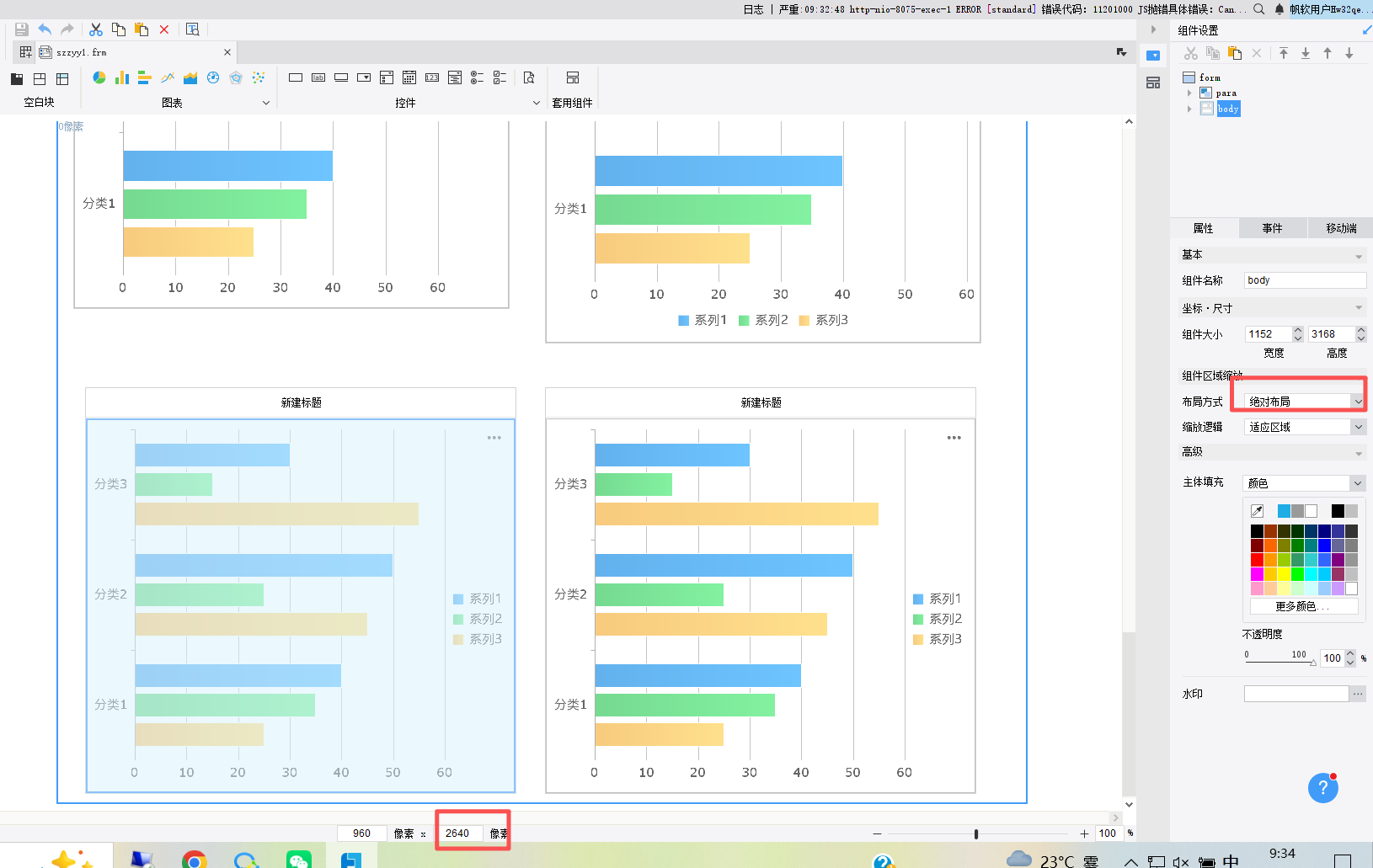The image size is (1373, 868).
Task: Add a radio button group widget
Action: [478, 77]
